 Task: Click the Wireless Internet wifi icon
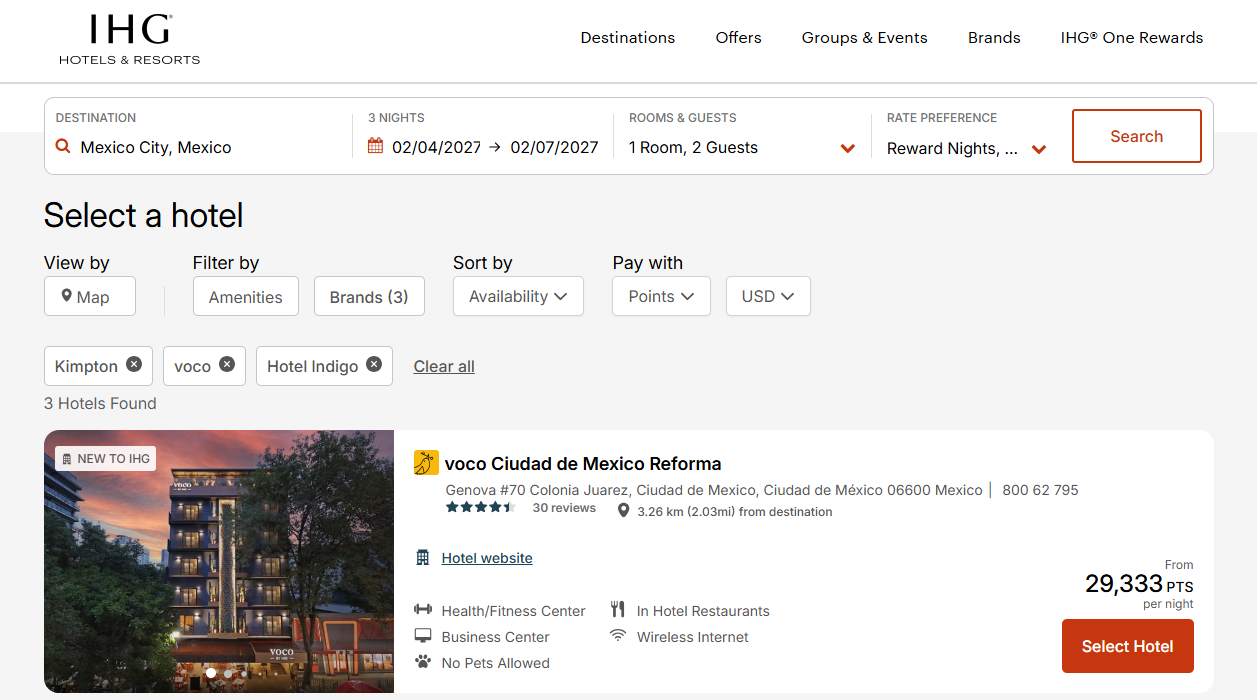point(618,635)
